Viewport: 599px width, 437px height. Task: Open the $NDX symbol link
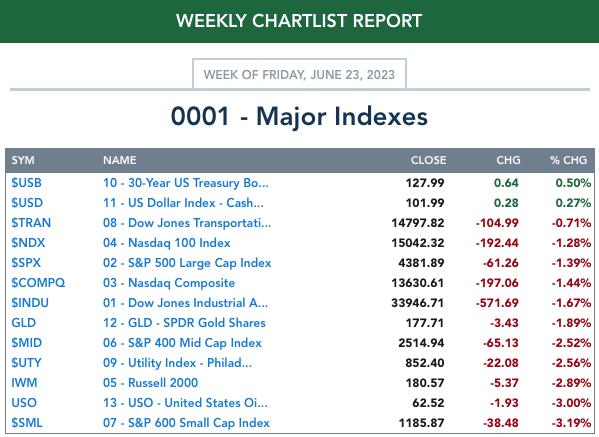(28, 243)
